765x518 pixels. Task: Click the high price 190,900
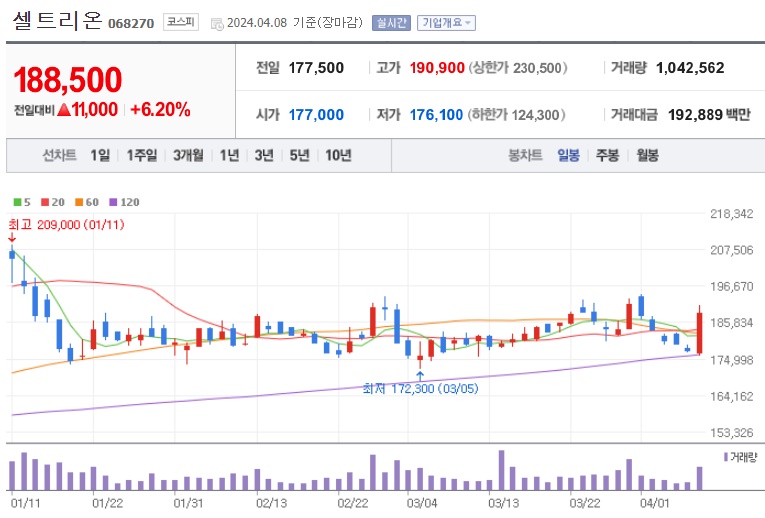click(x=437, y=68)
